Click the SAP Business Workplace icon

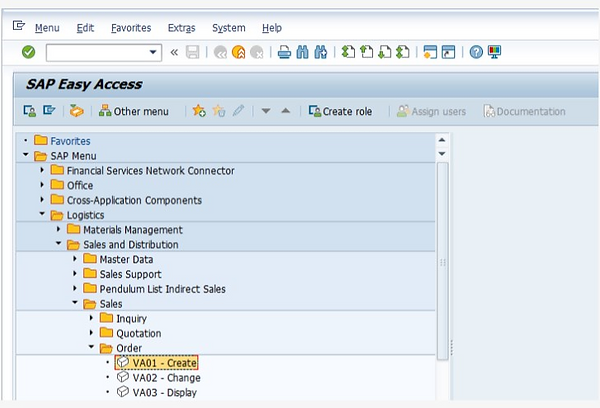[x=76, y=111]
